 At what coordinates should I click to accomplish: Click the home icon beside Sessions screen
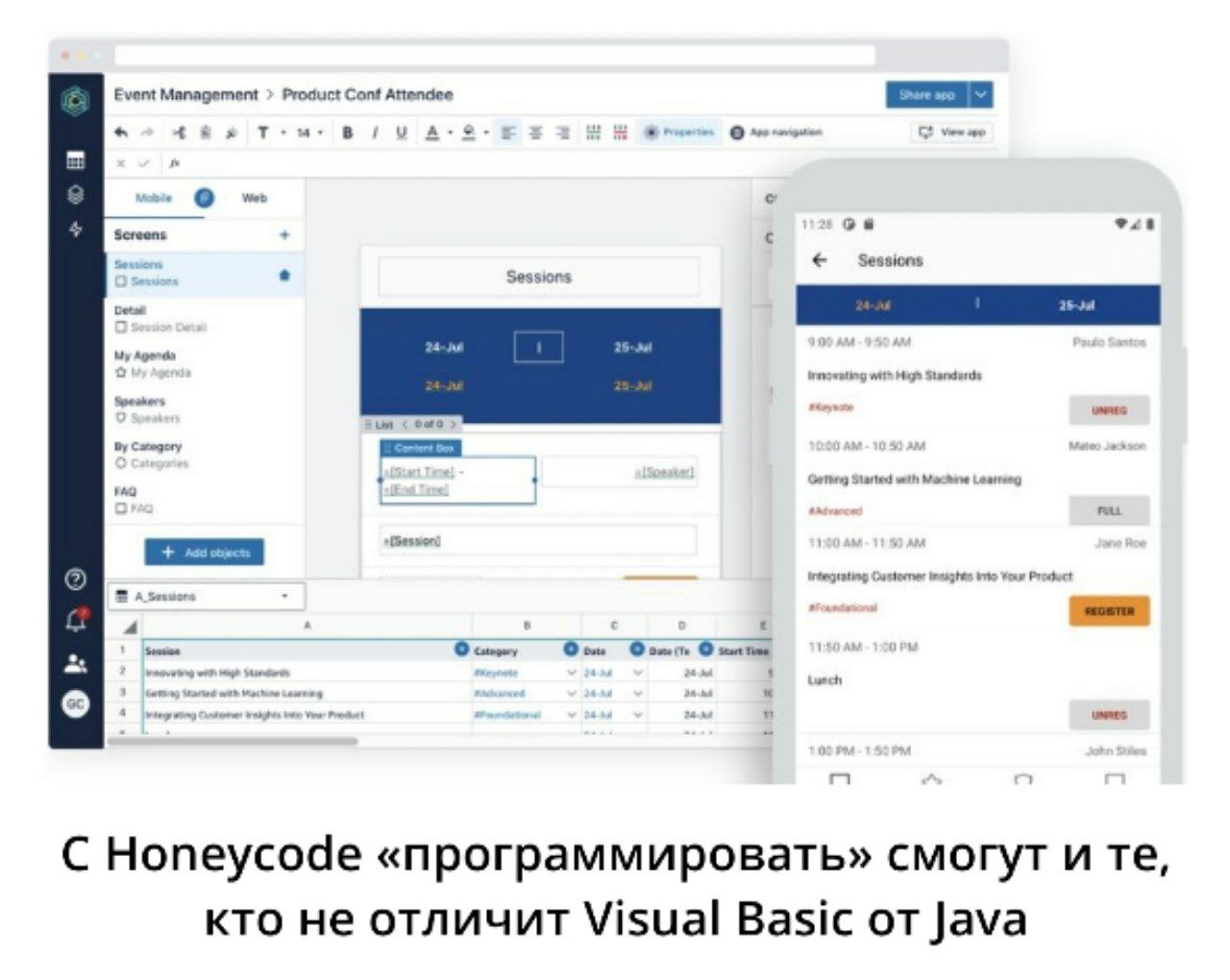(284, 275)
